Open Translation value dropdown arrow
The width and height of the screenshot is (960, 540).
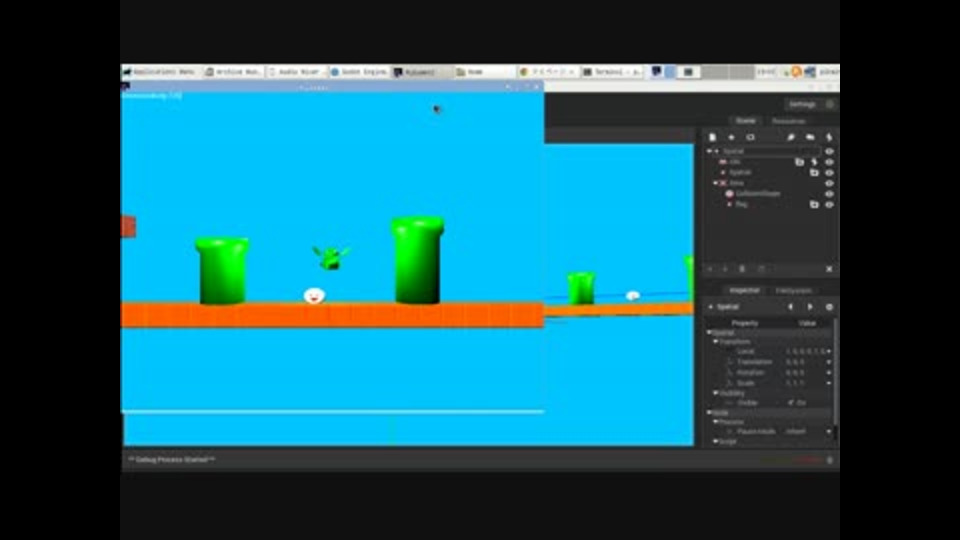click(x=829, y=362)
